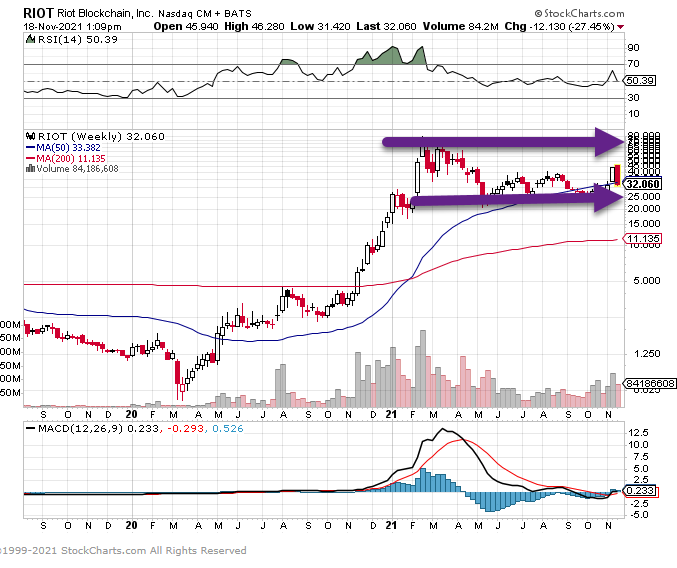
Task: Click the High 46.280 value
Action: coord(254,26)
